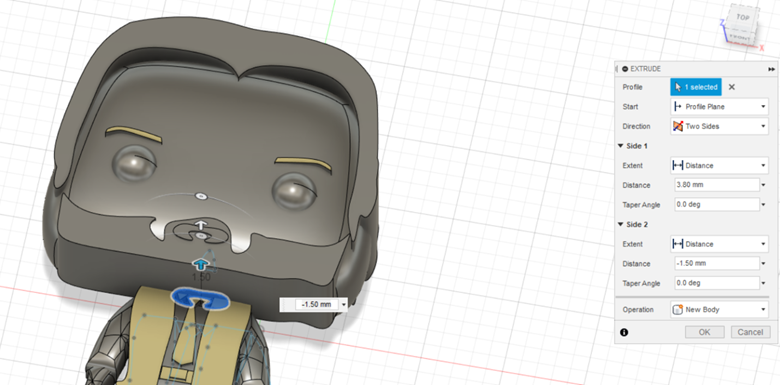Clear the profile selection with the X
Viewport: 780px width, 385px height.
click(x=732, y=87)
